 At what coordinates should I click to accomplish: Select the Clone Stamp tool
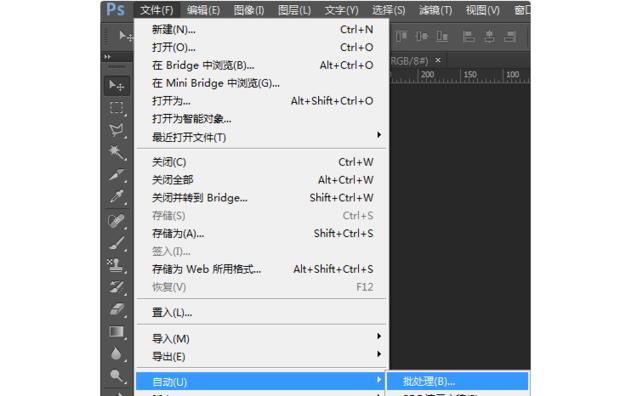[117, 265]
